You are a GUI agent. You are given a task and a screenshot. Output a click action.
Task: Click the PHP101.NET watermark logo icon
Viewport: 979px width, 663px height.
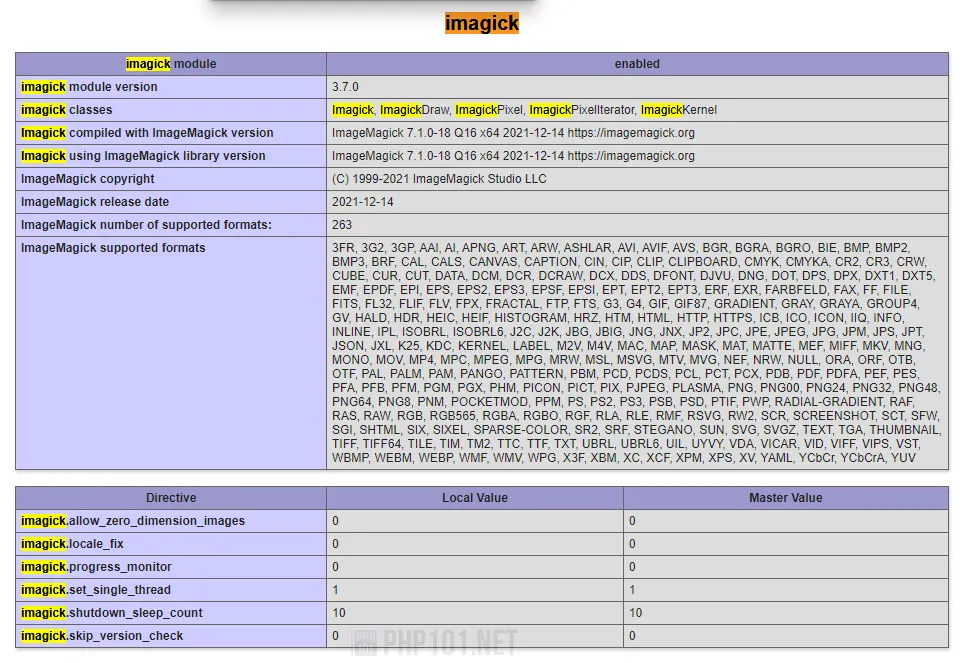coord(366,642)
